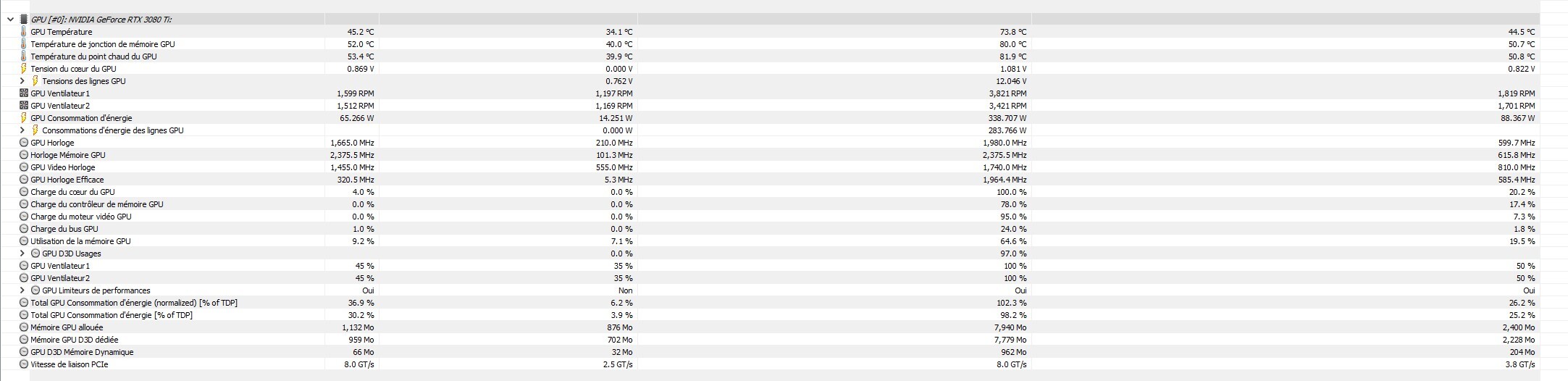Click the clock icon beside GPU Horloge
The image size is (1568, 381).
coord(24,143)
